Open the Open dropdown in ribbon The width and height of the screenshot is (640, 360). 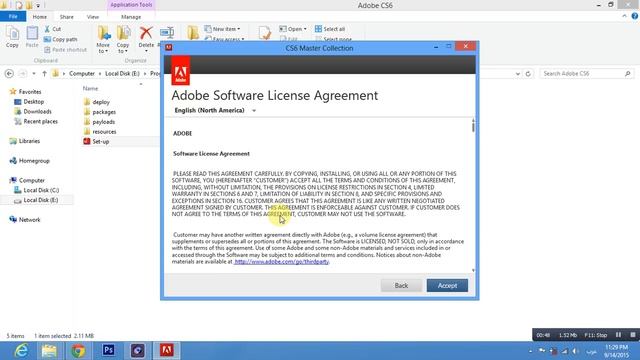click(293, 29)
